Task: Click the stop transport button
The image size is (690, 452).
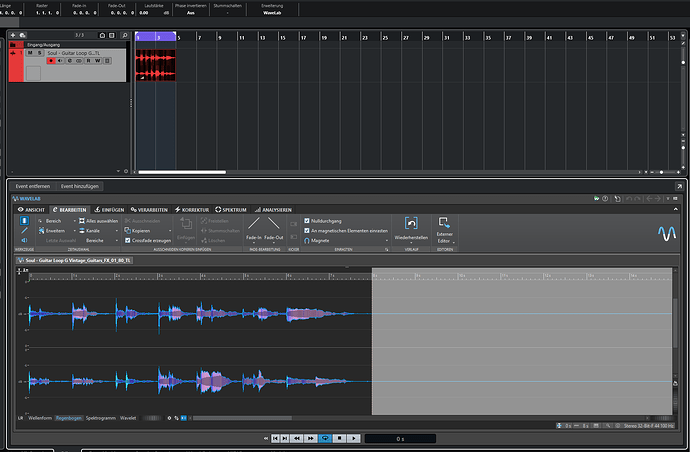Action: click(339, 438)
